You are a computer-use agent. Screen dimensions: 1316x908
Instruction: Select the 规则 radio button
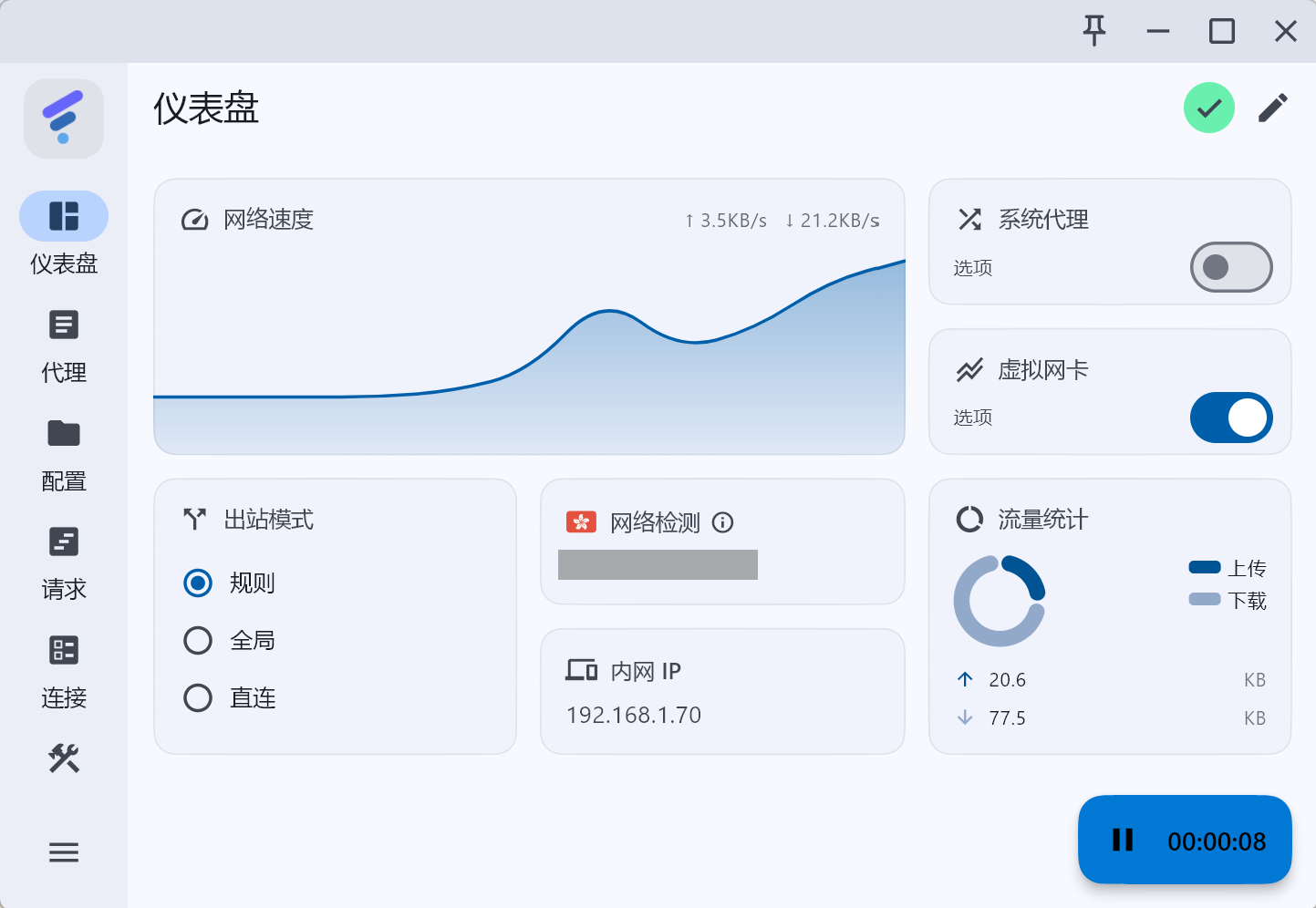[x=198, y=583]
